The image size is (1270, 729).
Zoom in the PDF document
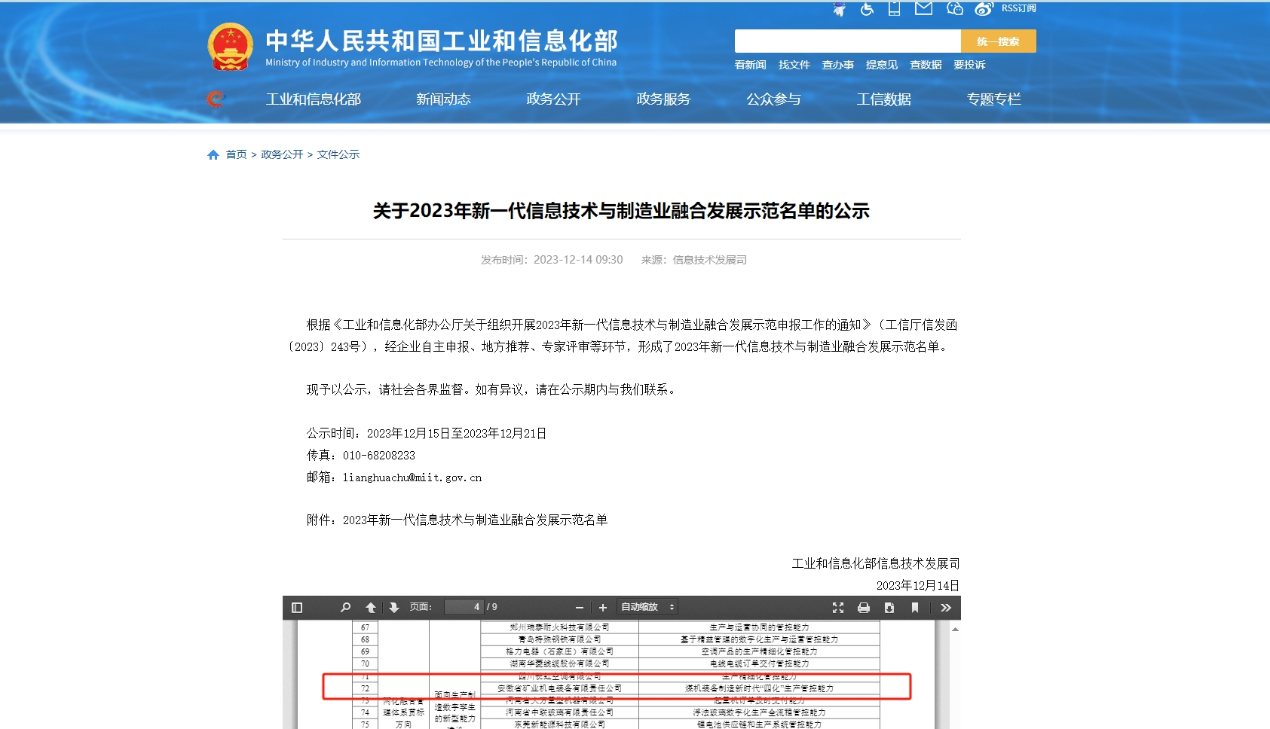tap(602, 607)
